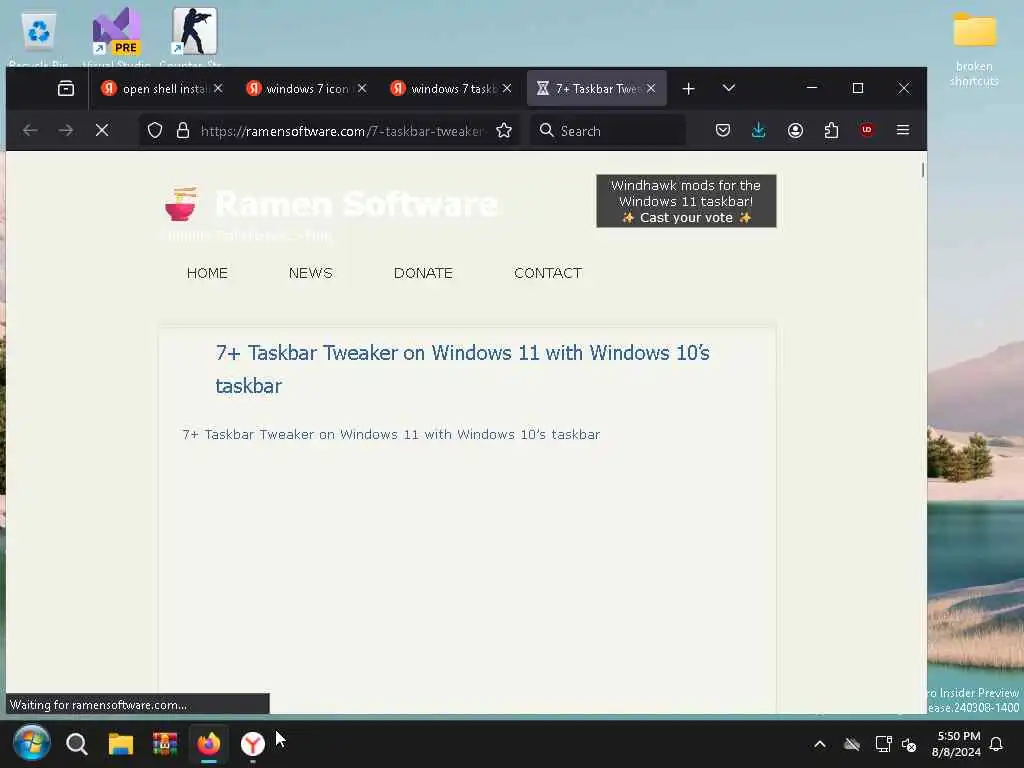Open taskbar Search magnifier

pos(76,744)
